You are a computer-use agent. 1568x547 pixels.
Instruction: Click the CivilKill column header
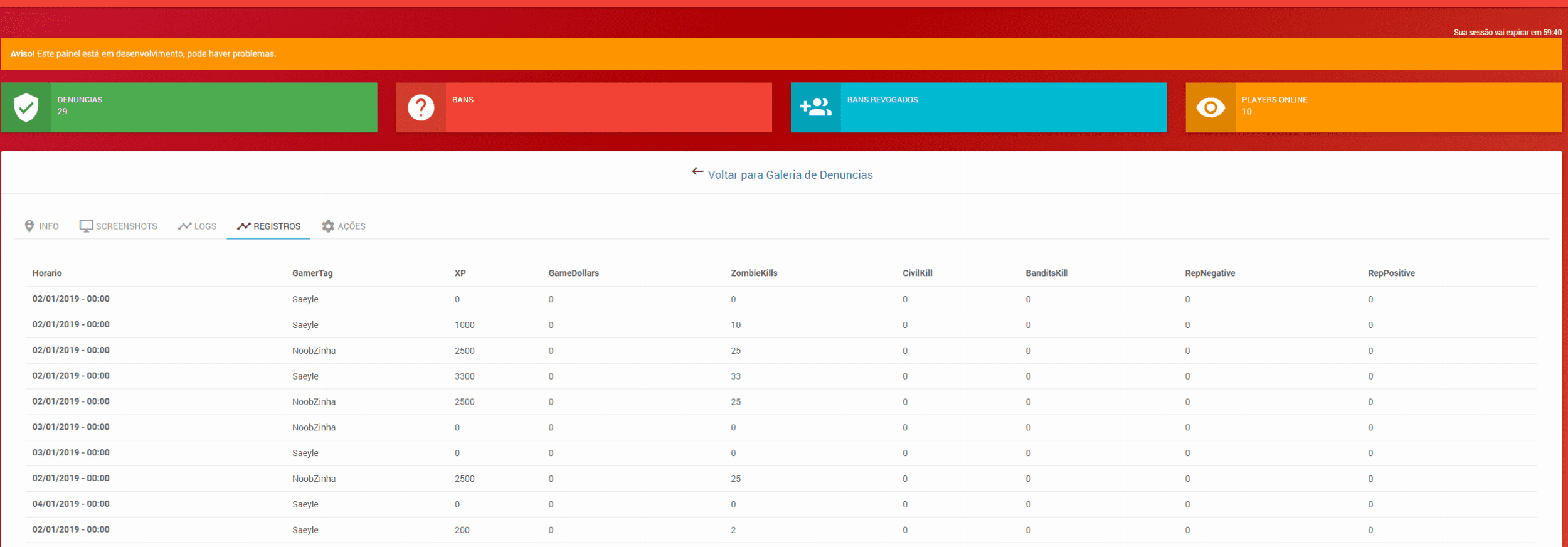(x=918, y=273)
